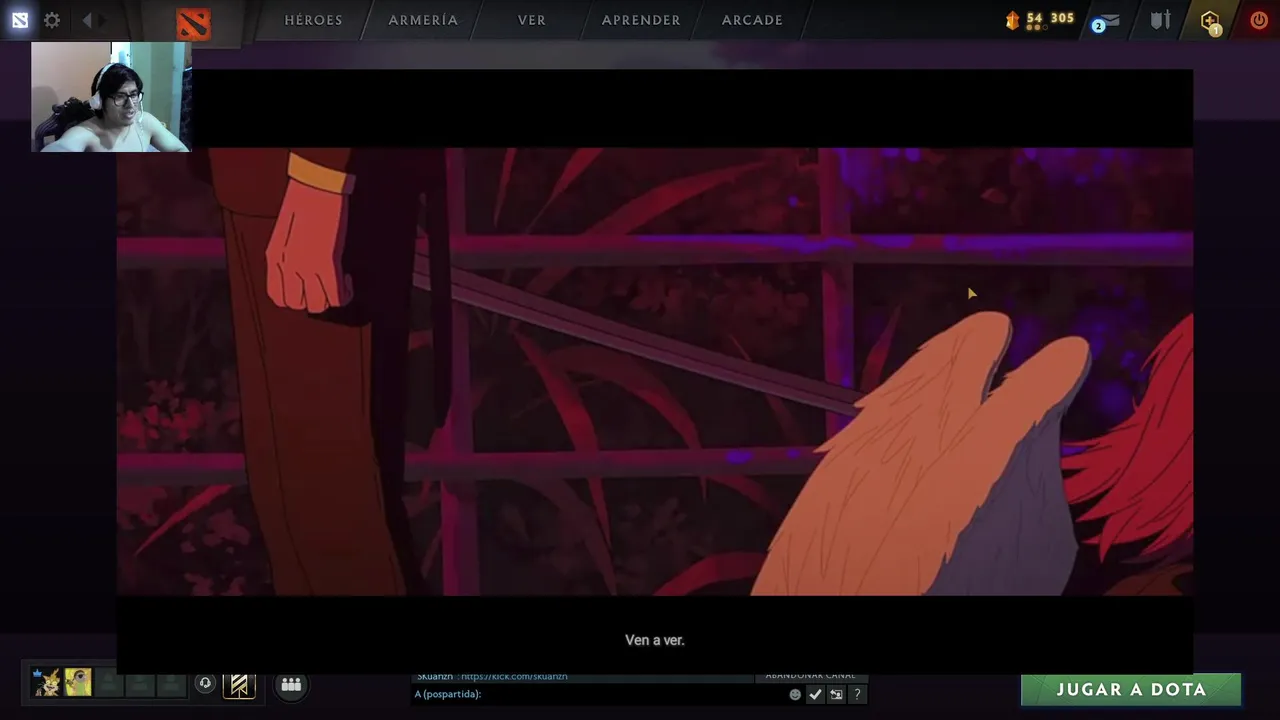1280x720 pixels.
Task: Open the APRENDER tab
Action: [x=641, y=20]
